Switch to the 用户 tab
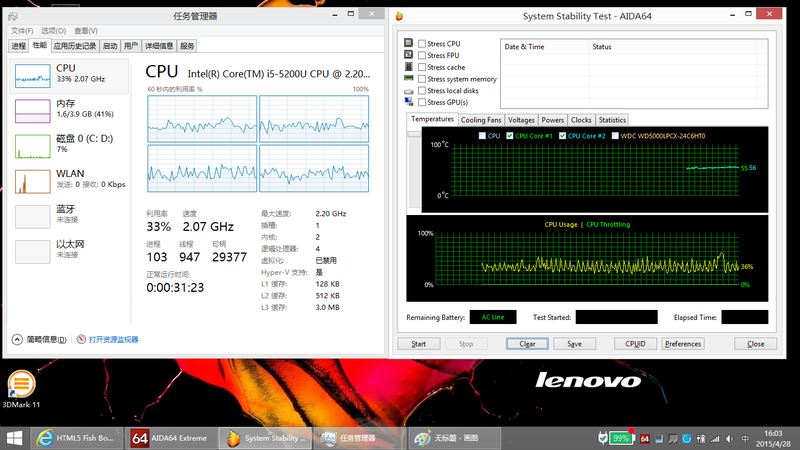Screen dimensions: 800x450 [x=131, y=46]
